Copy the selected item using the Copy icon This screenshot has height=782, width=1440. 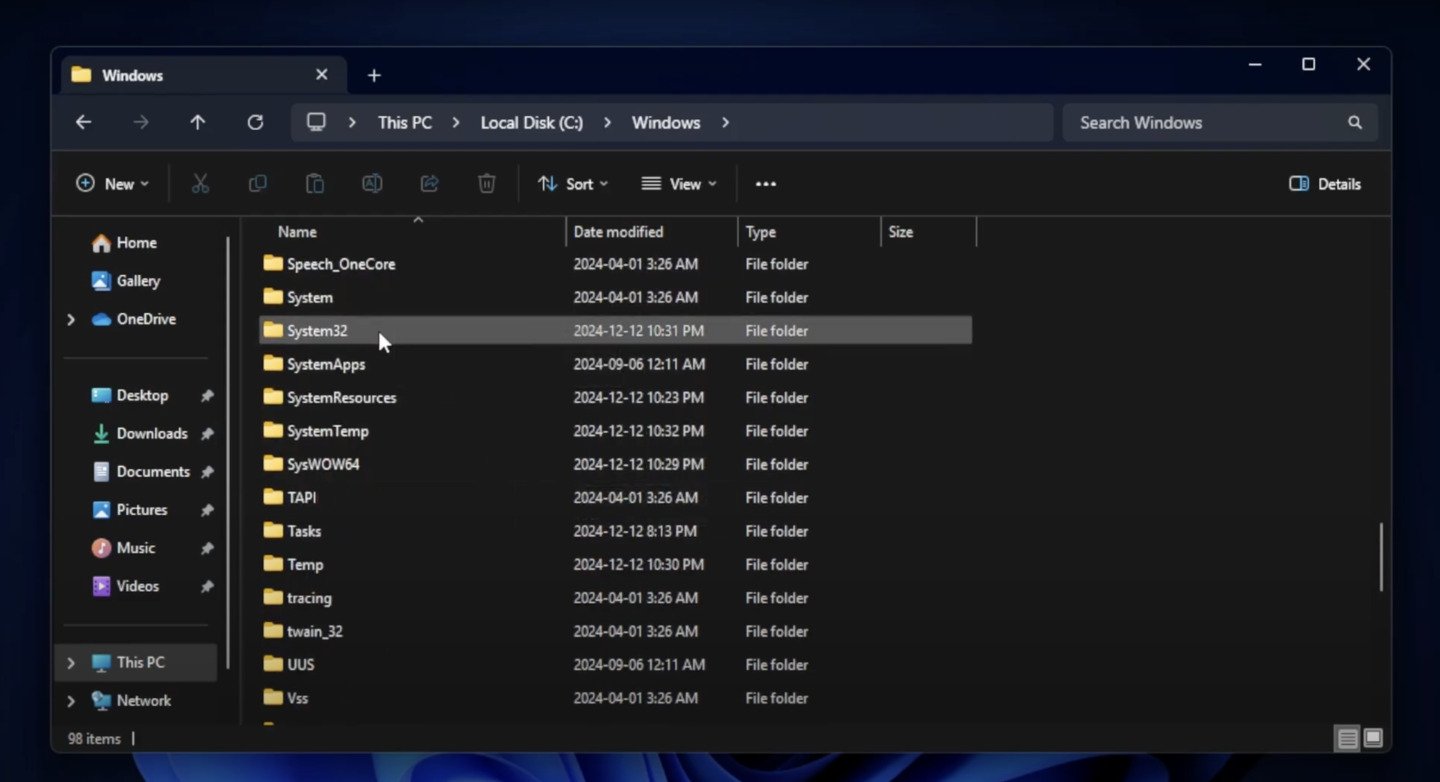257,183
